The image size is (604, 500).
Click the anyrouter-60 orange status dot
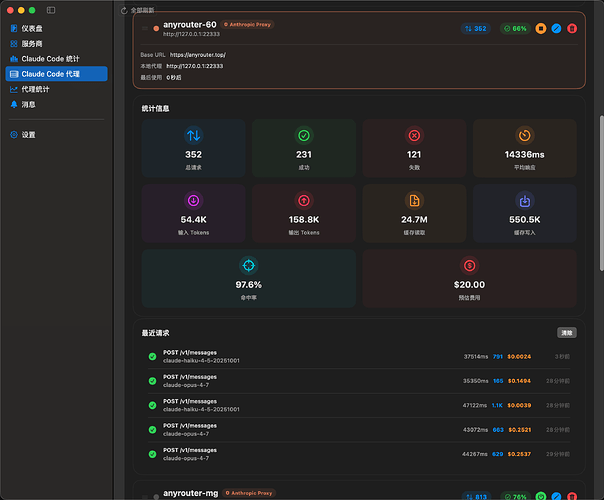[x=156, y=29]
